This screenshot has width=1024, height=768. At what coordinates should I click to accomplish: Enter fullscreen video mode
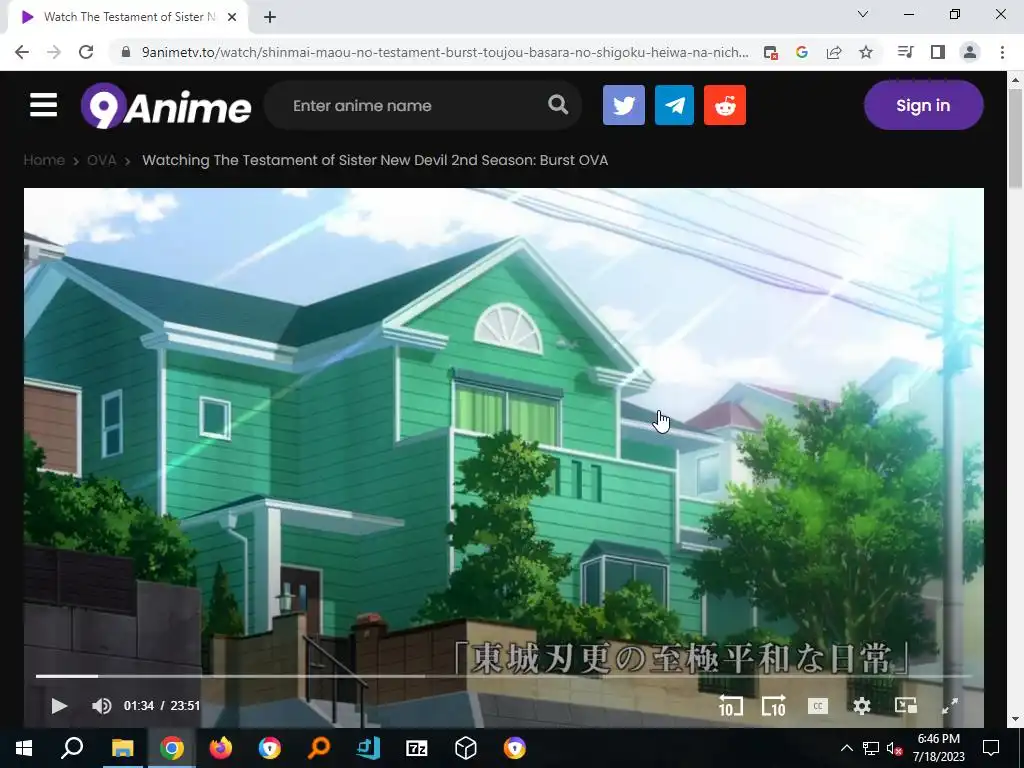[x=950, y=705]
